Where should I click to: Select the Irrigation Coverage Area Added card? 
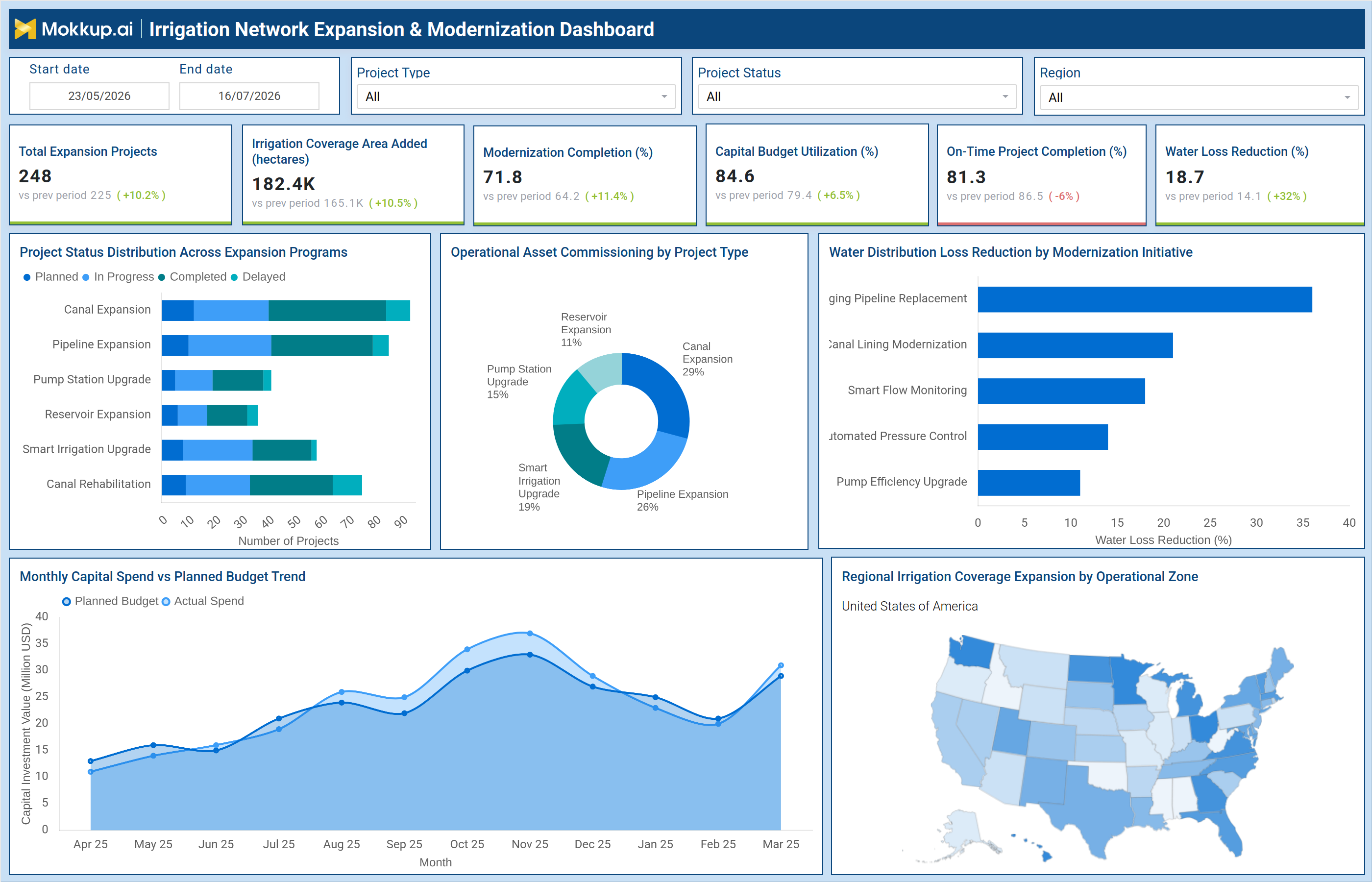353,174
